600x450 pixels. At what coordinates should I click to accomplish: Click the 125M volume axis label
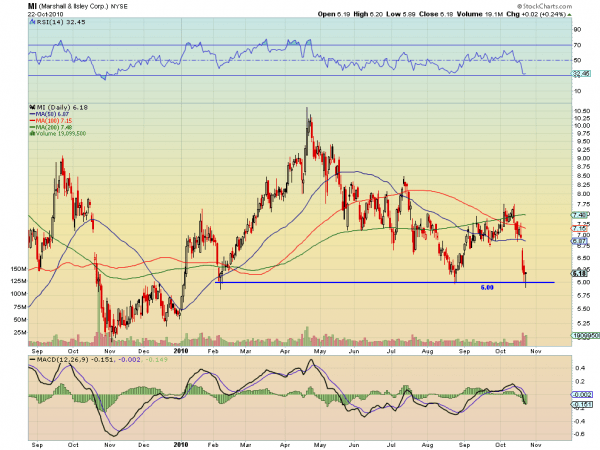click(19, 281)
